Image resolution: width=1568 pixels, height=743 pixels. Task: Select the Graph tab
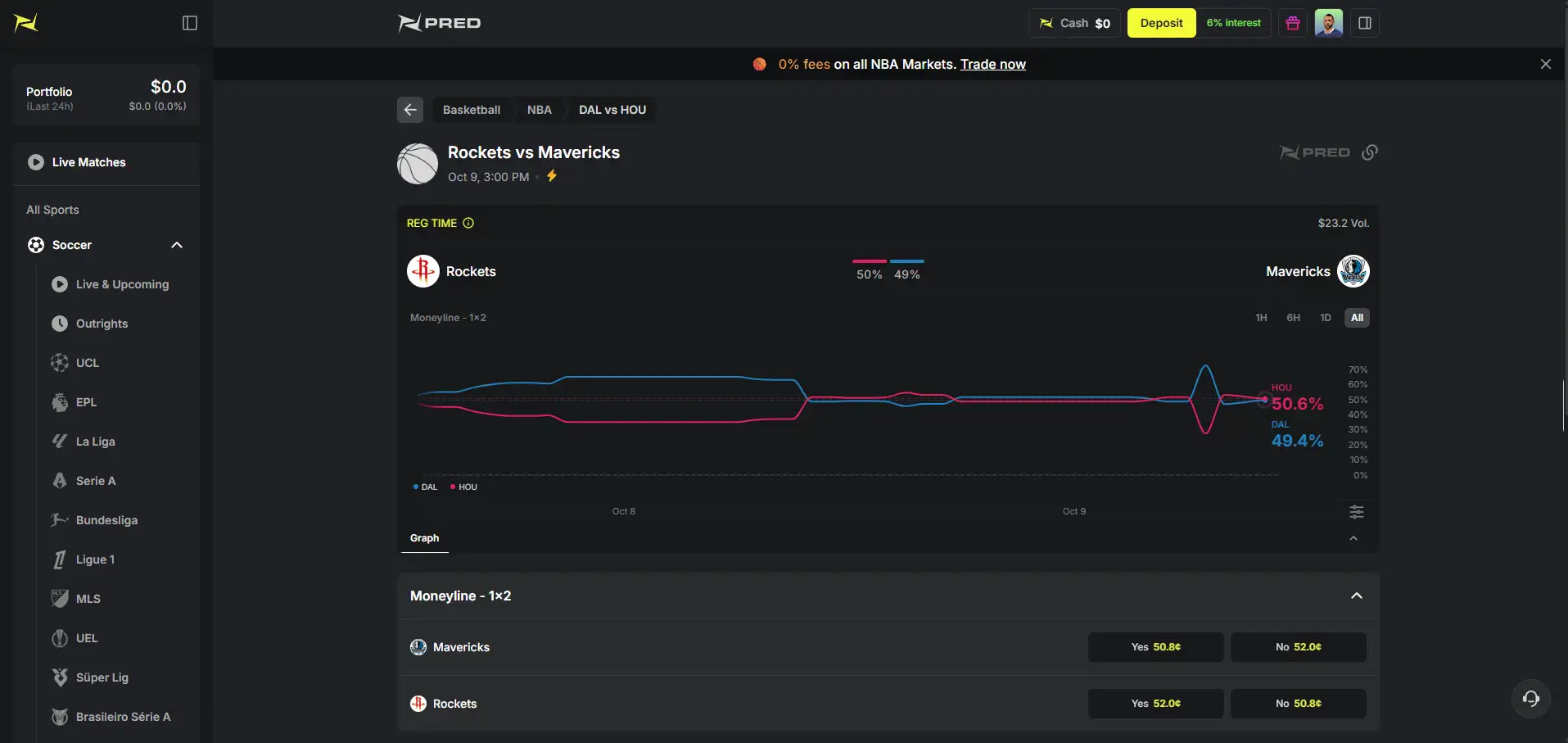(x=424, y=538)
